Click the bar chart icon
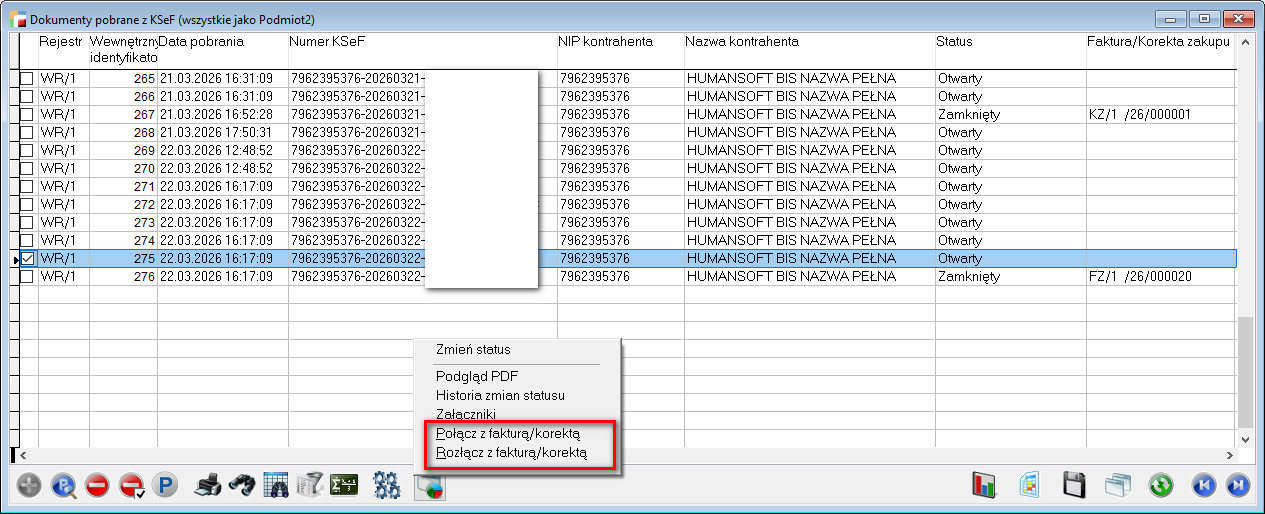 point(984,486)
